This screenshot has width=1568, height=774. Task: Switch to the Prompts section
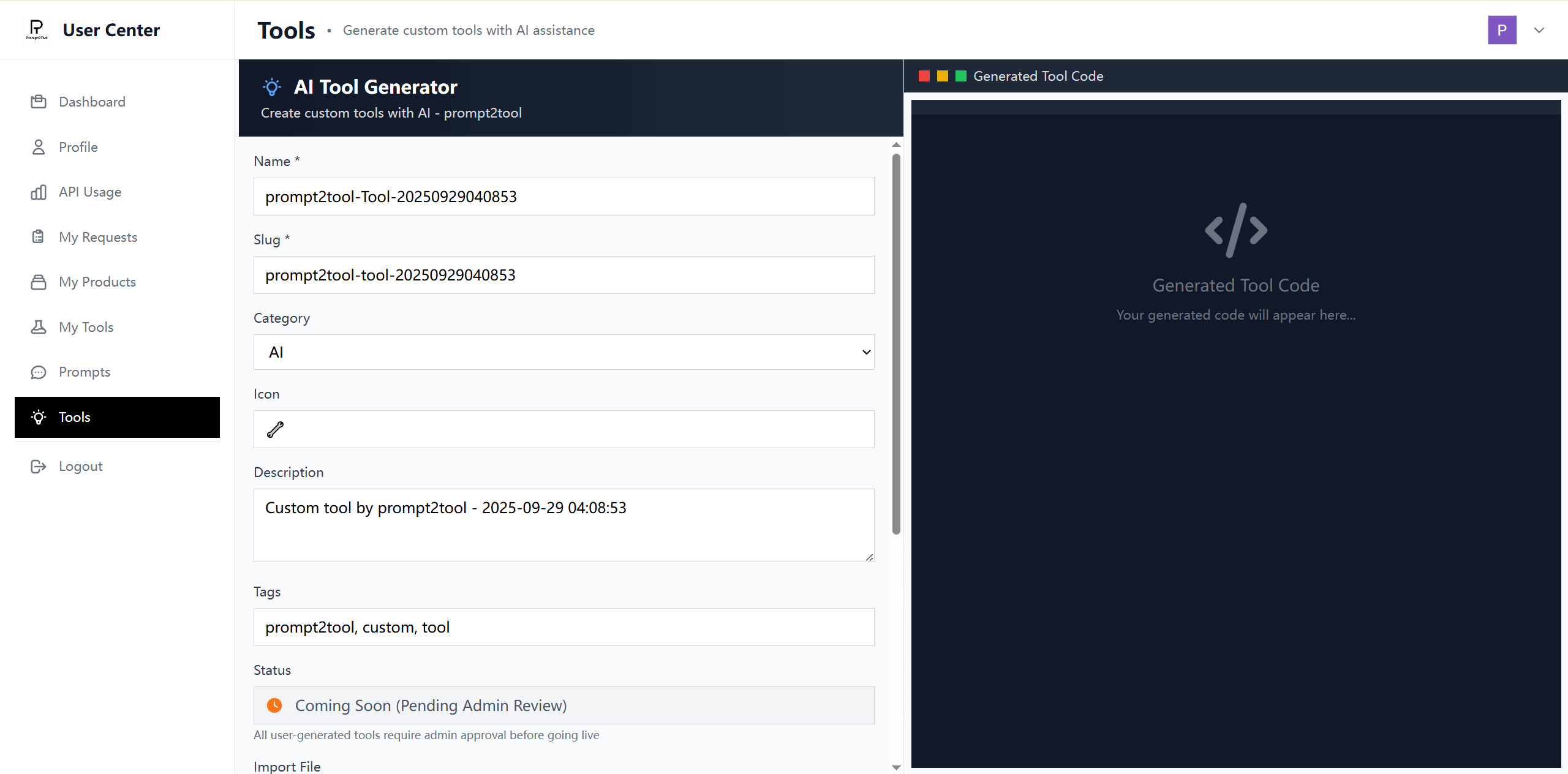(x=84, y=372)
